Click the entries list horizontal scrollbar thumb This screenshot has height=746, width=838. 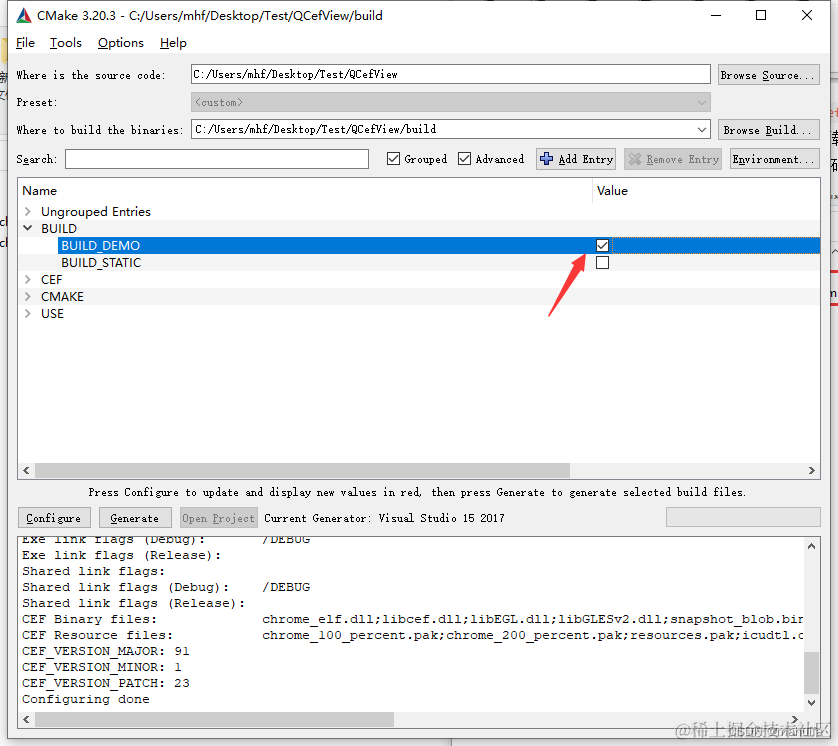(302, 470)
